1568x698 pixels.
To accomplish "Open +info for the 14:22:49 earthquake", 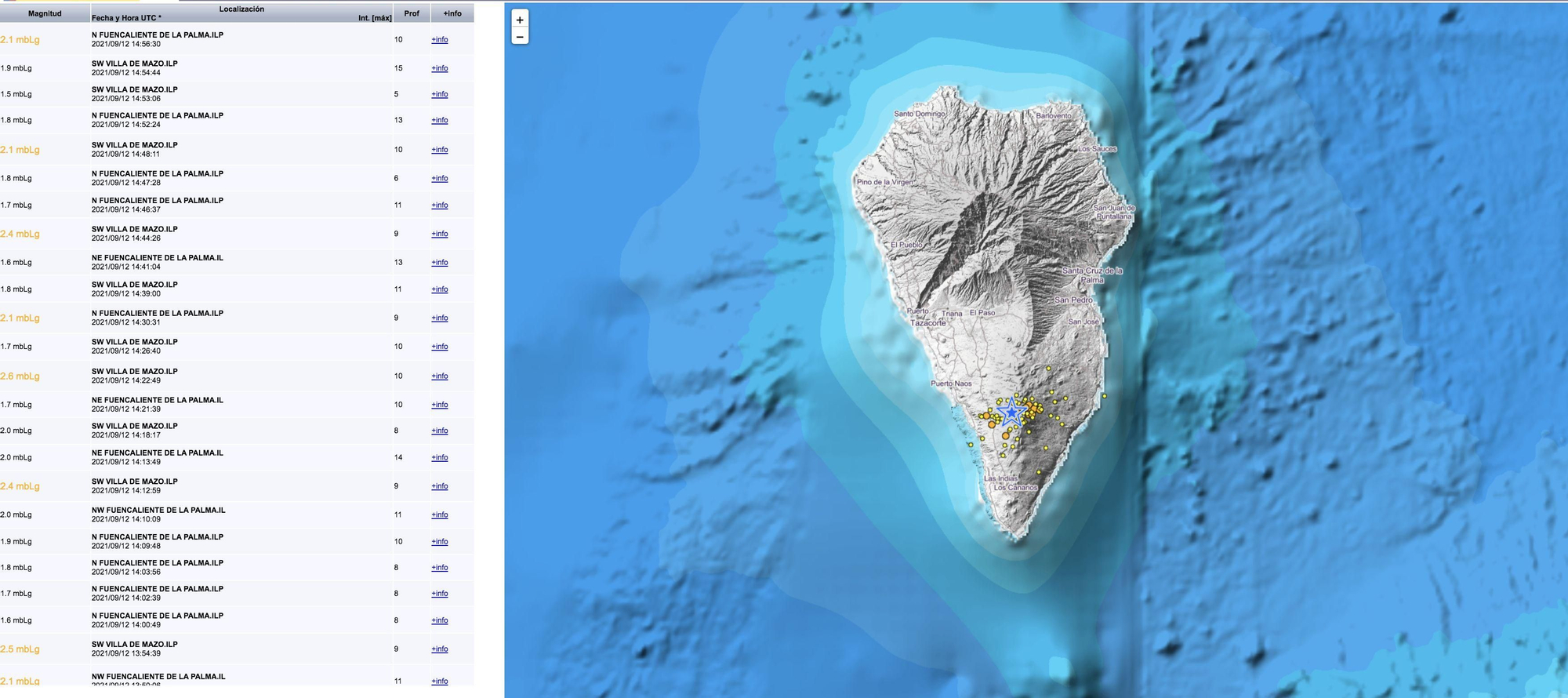I will [x=440, y=376].
